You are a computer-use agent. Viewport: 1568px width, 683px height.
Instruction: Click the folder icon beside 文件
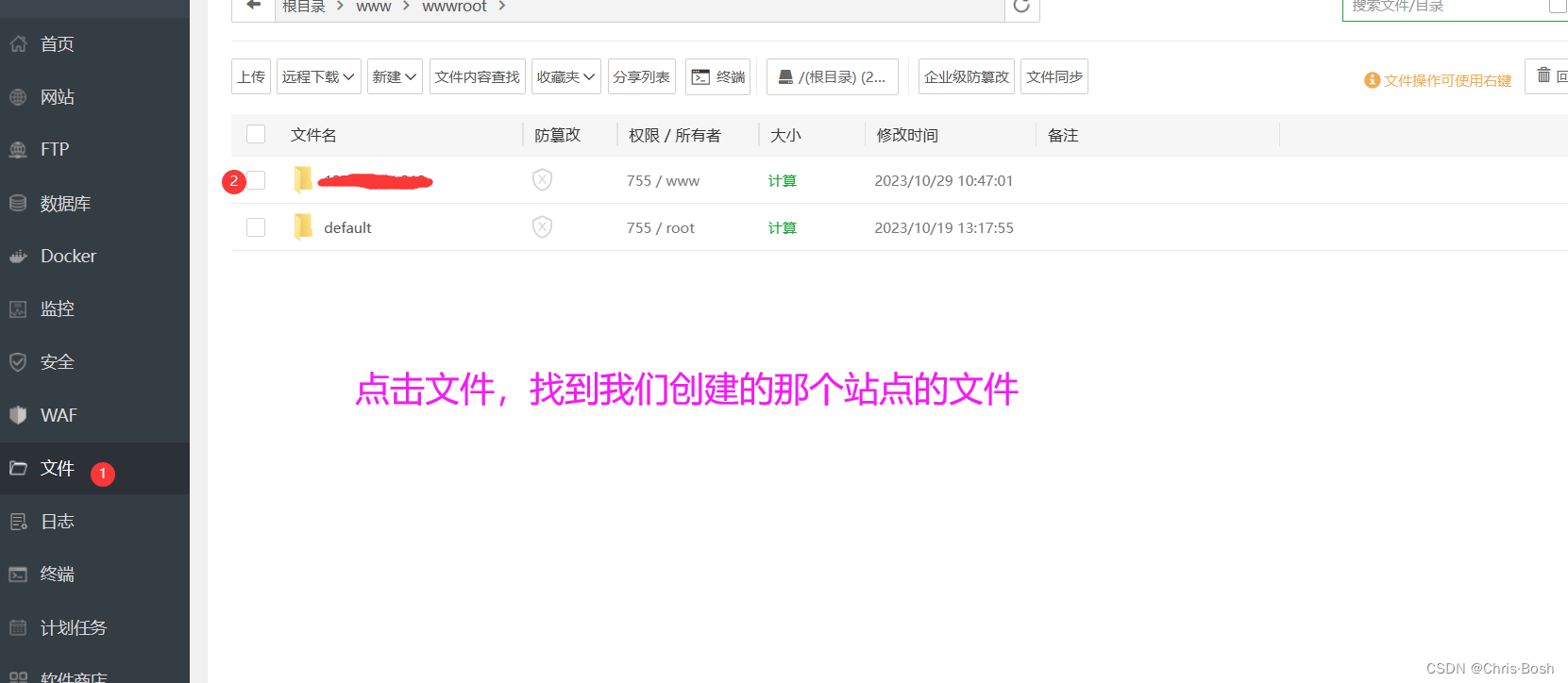tap(18, 468)
